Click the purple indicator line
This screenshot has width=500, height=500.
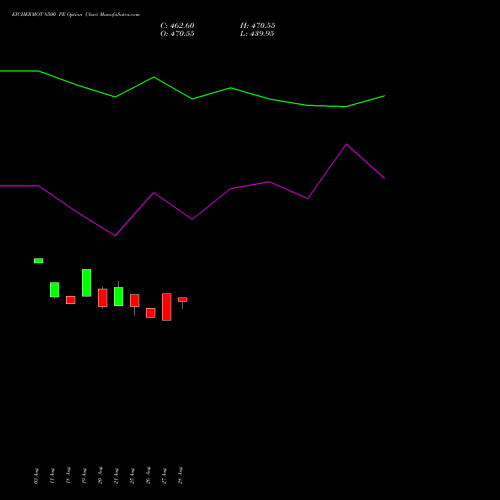[x=192, y=219]
